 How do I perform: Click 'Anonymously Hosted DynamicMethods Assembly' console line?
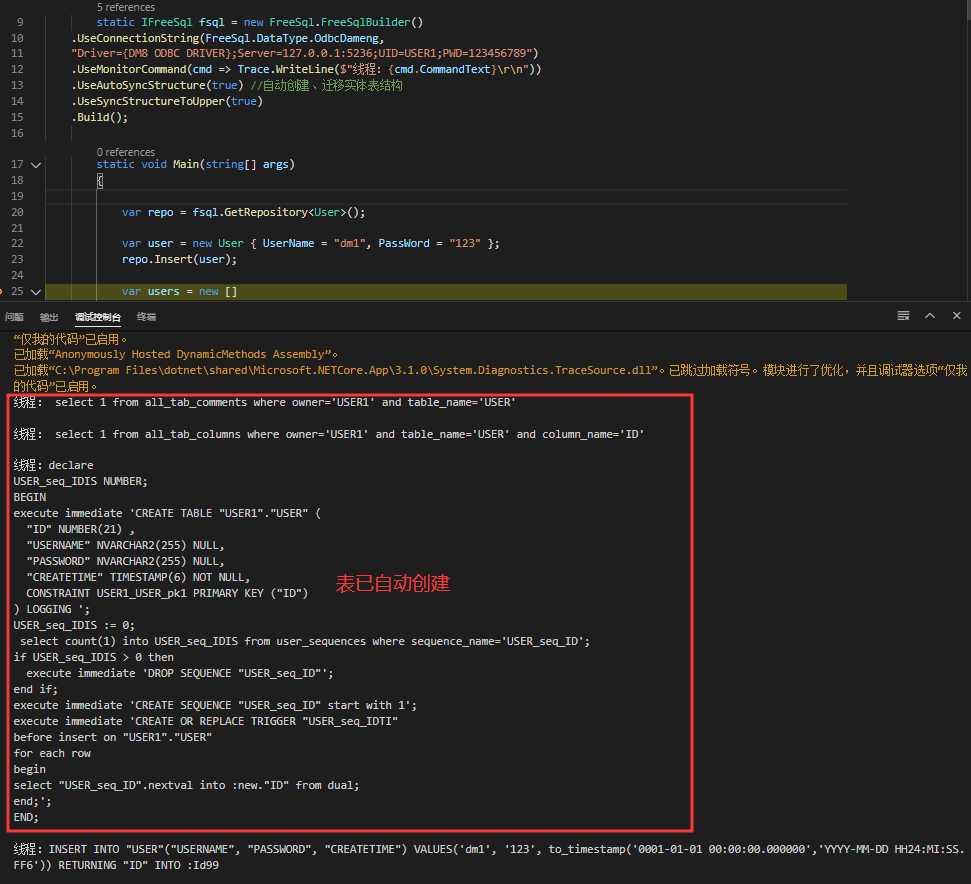(176, 355)
